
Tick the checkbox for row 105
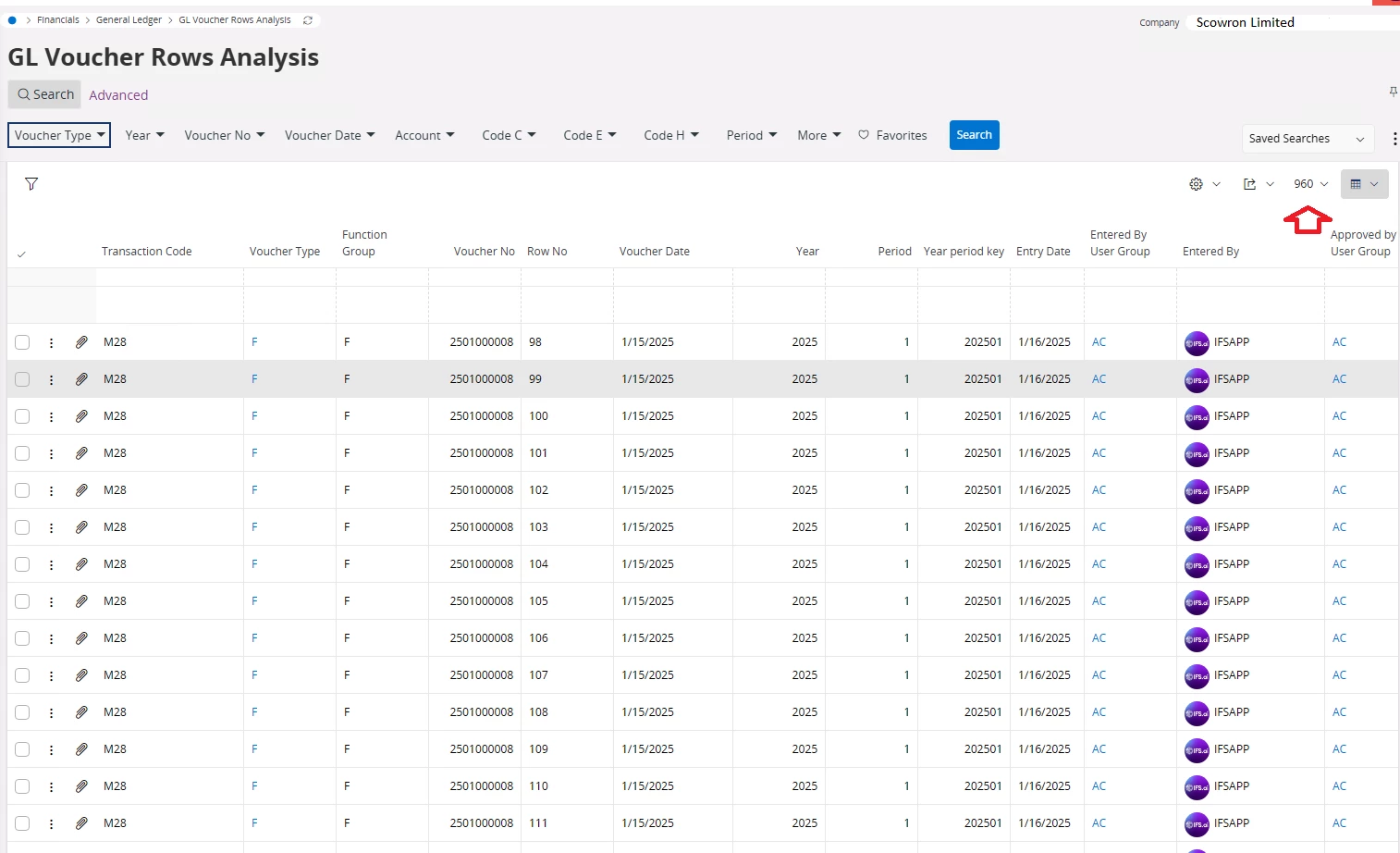(x=22, y=601)
